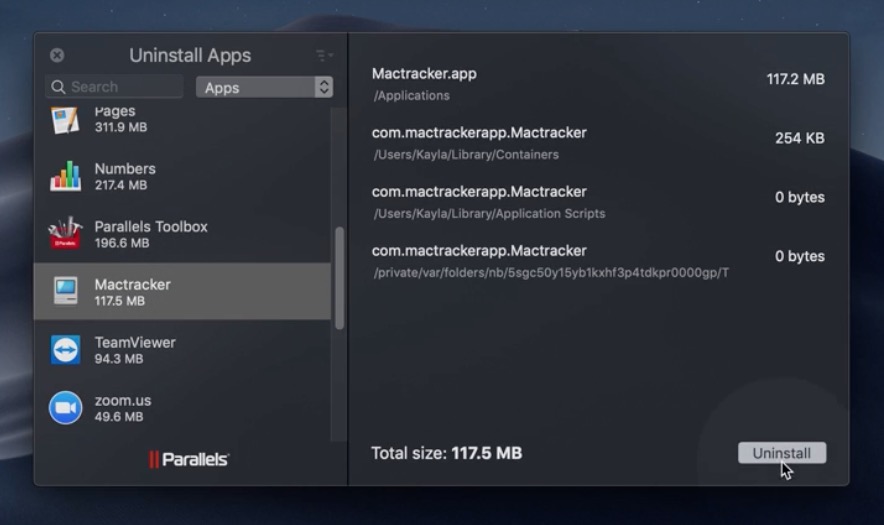
Task: Click the app list scrollbar thumb
Action: [339, 278]
